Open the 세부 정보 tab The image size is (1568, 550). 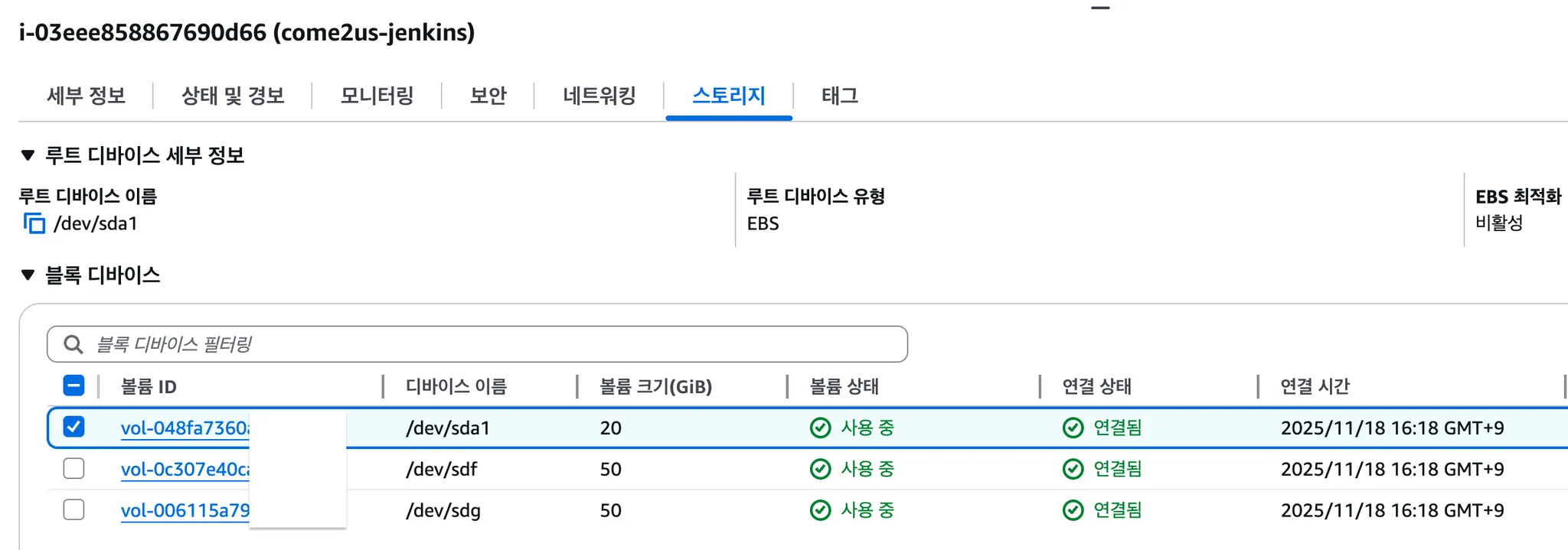tap(86, 96)
